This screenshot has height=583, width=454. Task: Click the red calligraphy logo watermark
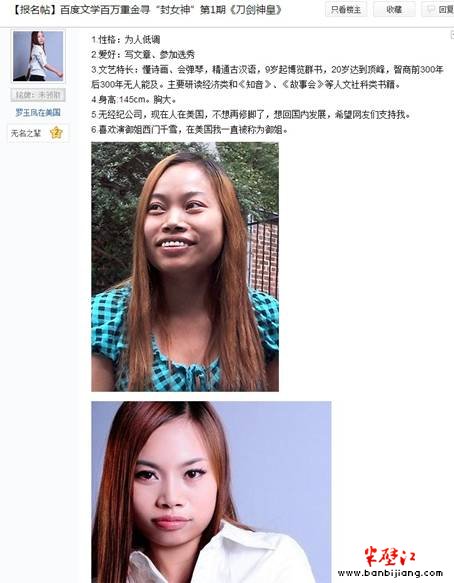coord(389,556)
